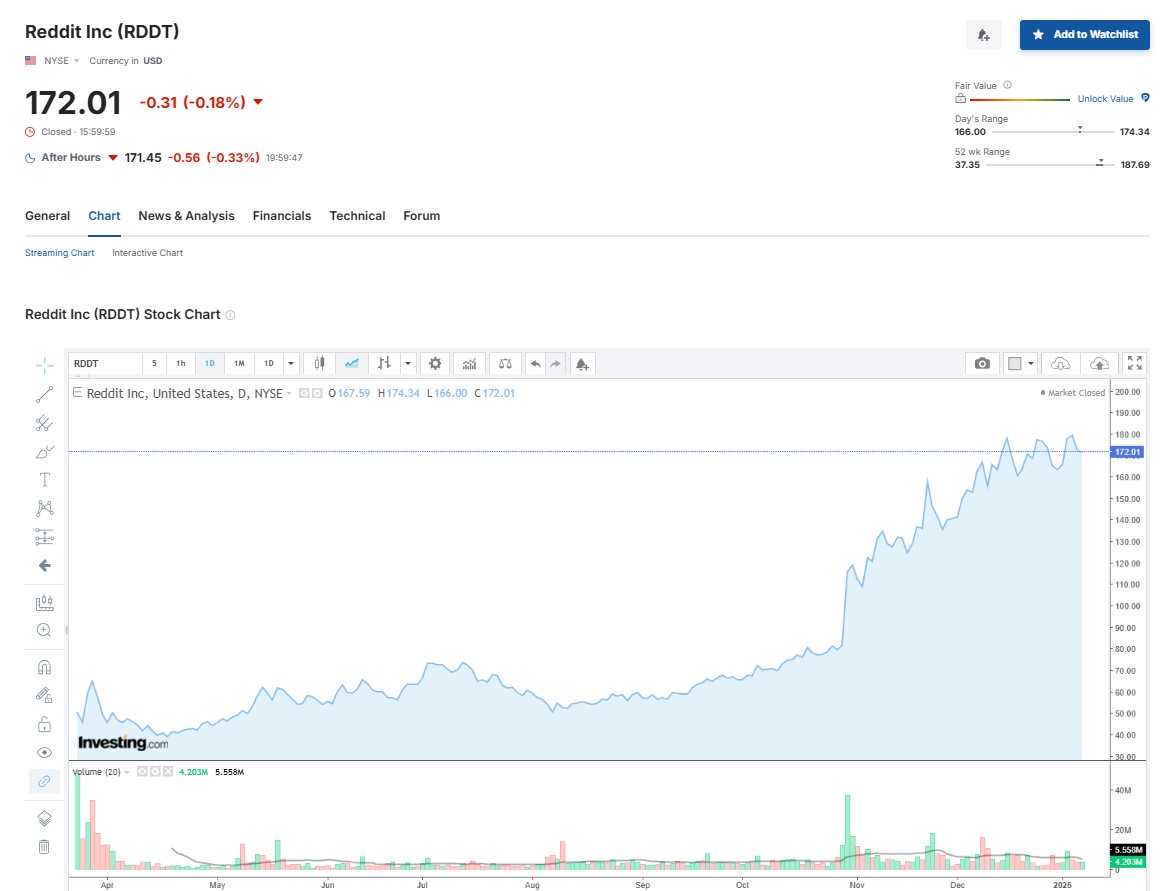Toggle magnet mode for drawings
1161x891 pixels.
(44, 667)
